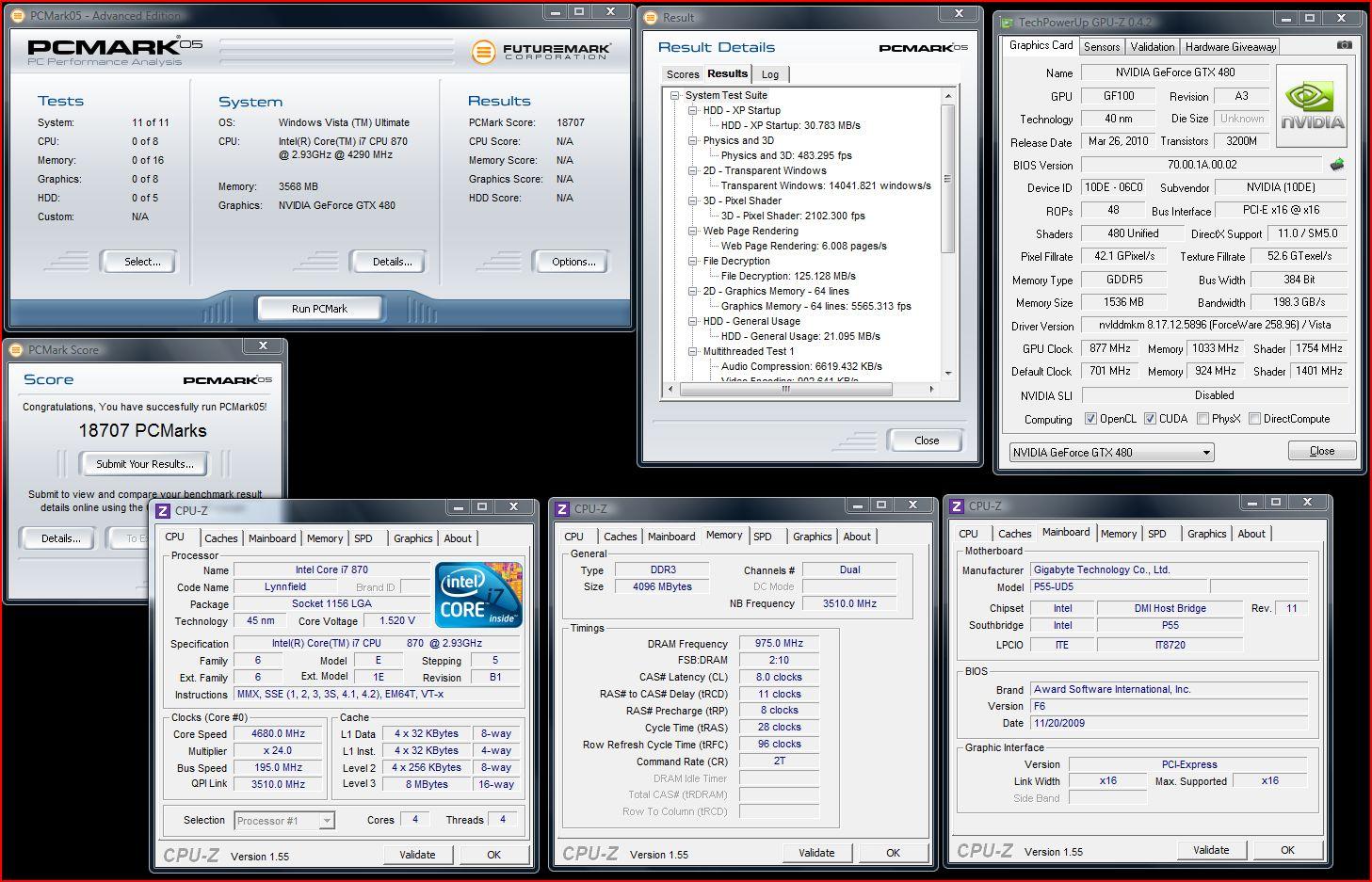
Task: Toggle the CUDA checkbox
Action: pos(1150,419)
